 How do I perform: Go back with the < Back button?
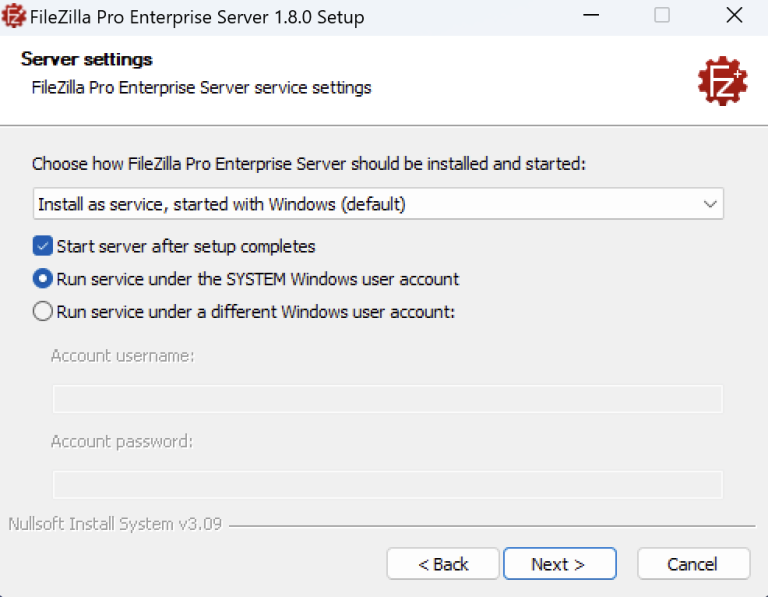[x=443, y=564]
